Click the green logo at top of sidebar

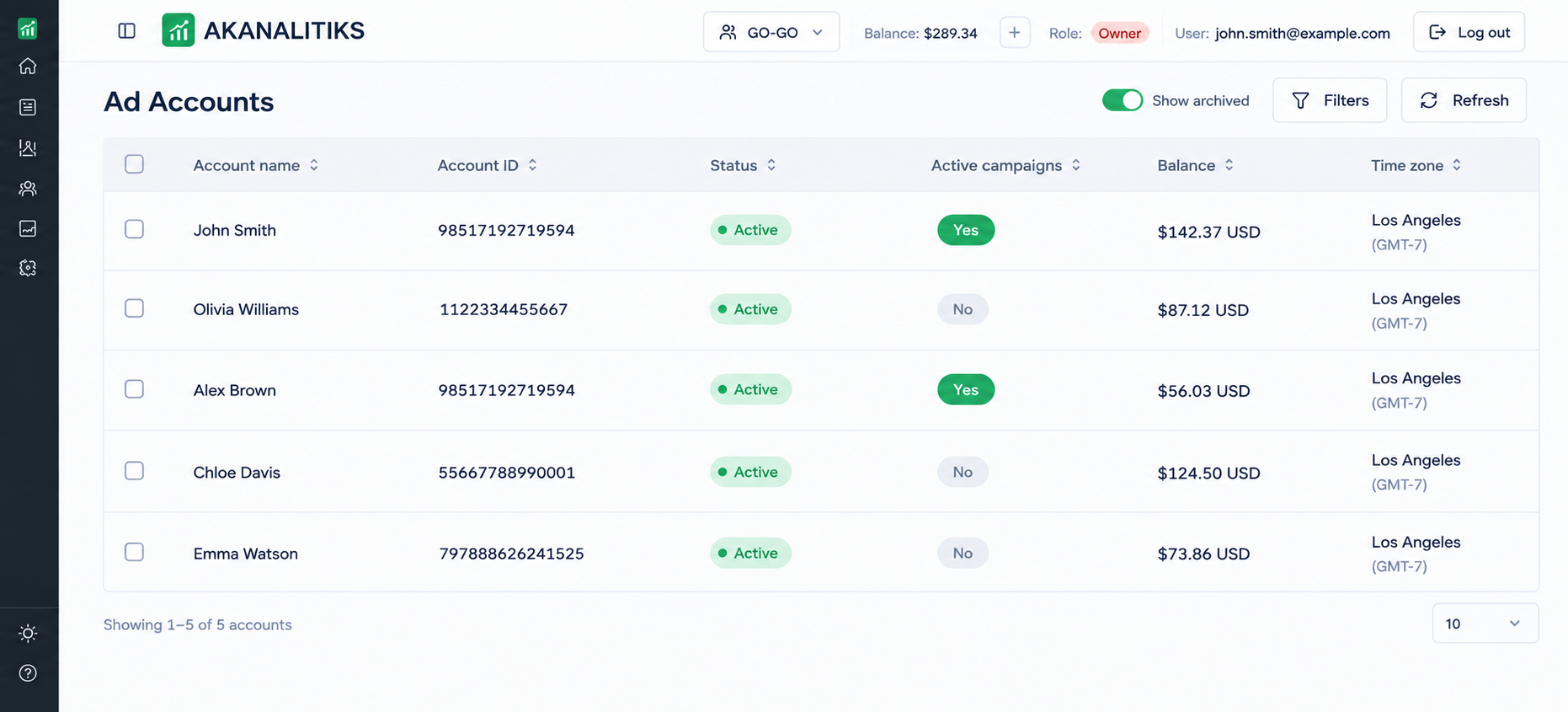[x=28, y=29]
